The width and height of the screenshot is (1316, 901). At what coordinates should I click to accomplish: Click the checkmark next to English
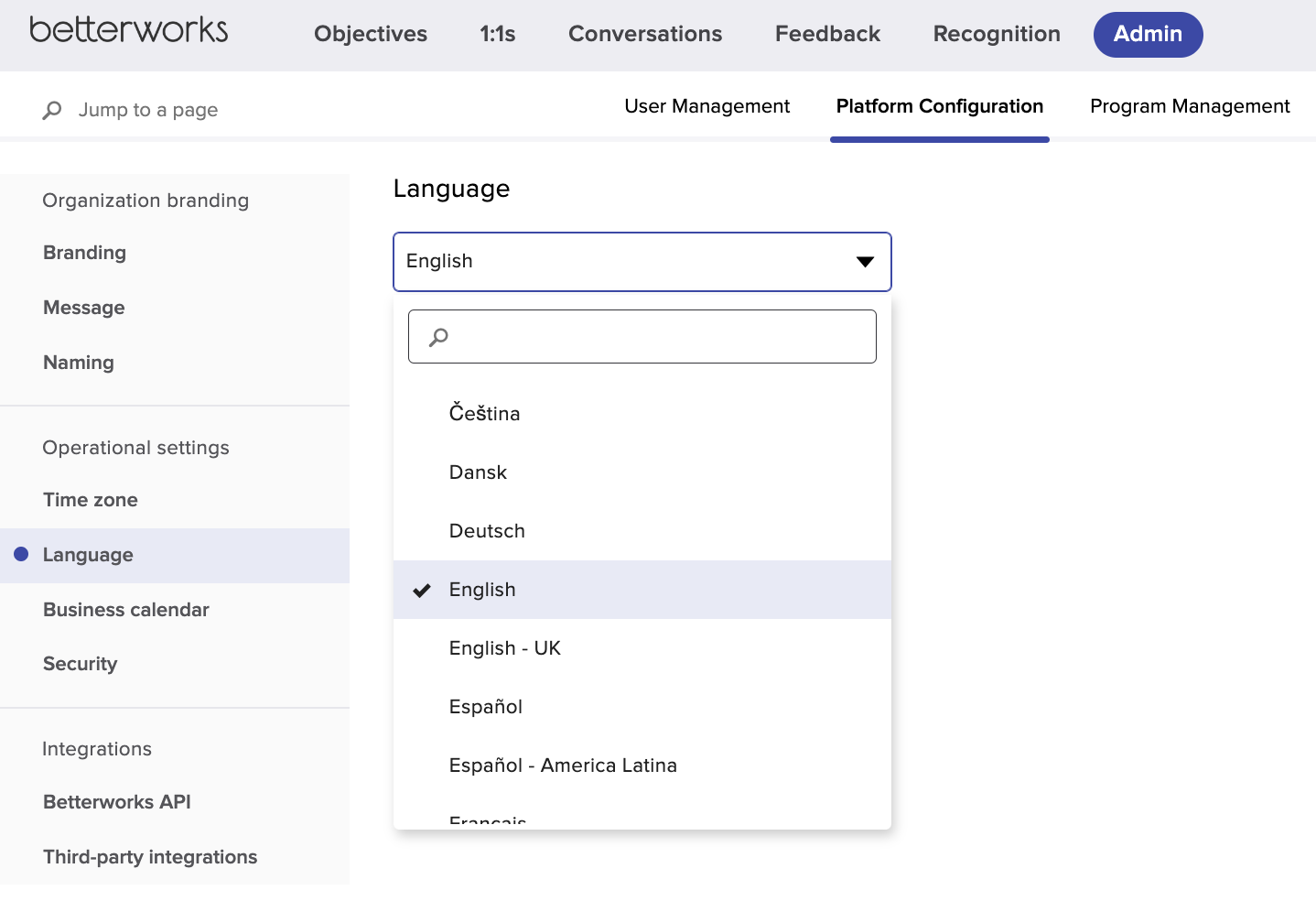(x=422, y=590)
